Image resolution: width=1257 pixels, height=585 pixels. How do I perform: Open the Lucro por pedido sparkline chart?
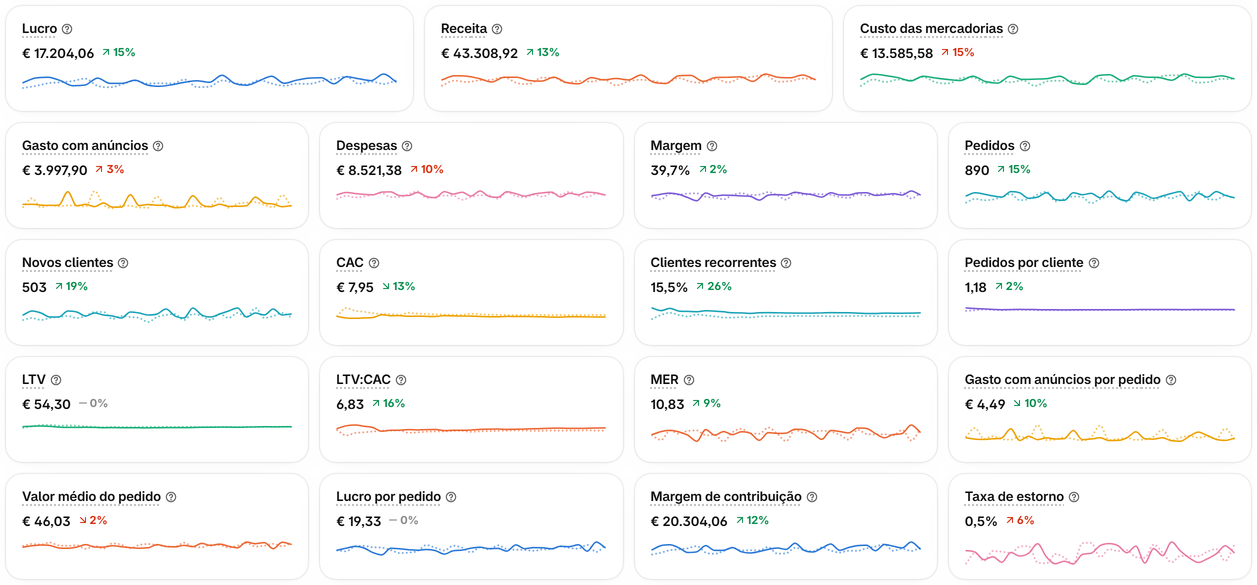pos(471,548)
